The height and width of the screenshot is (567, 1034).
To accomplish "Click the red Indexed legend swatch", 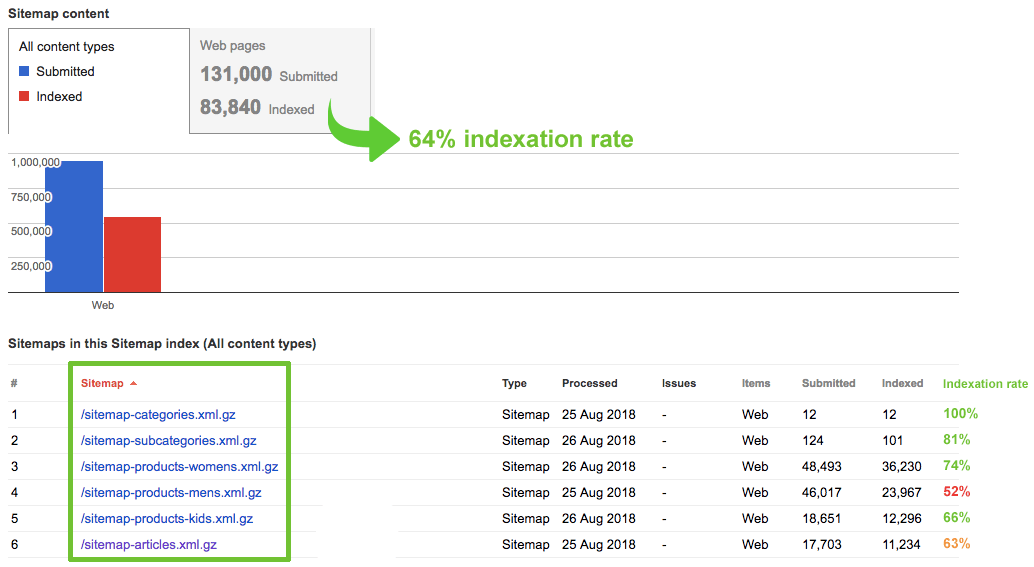I will [x=25, y=97].
